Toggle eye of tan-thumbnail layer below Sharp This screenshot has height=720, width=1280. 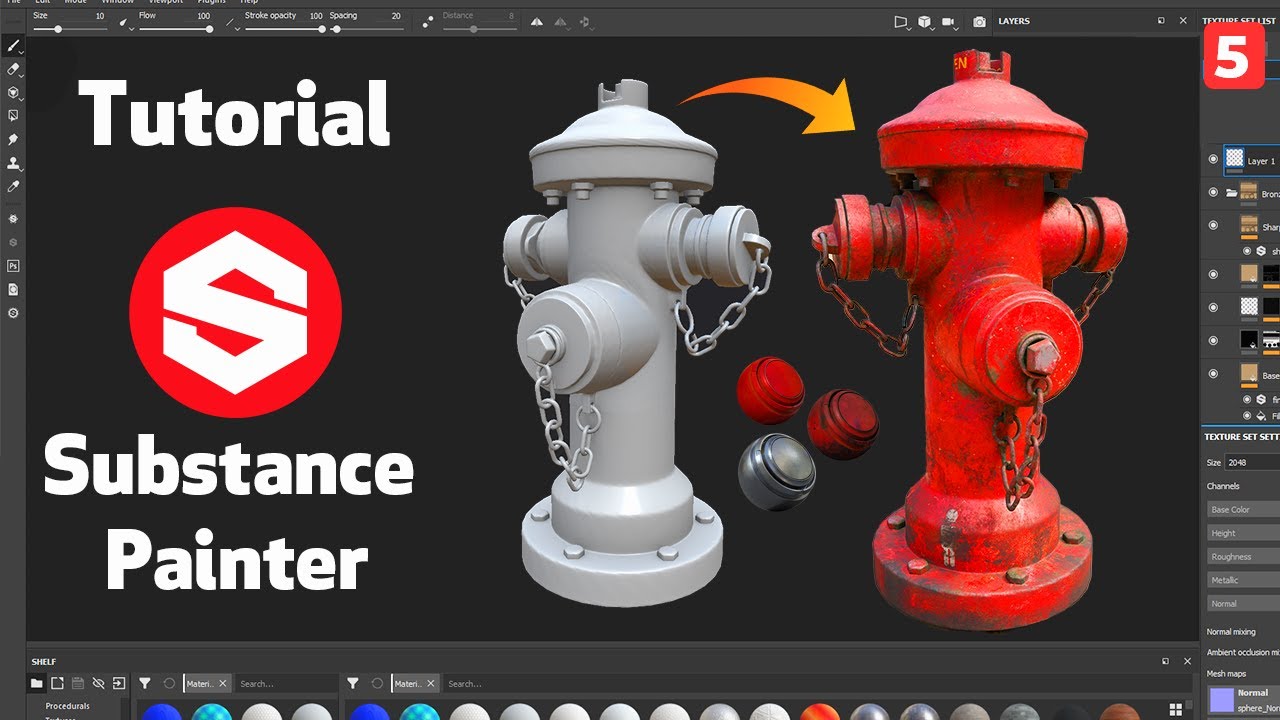pyautogui.click(x=1213, y=274)
